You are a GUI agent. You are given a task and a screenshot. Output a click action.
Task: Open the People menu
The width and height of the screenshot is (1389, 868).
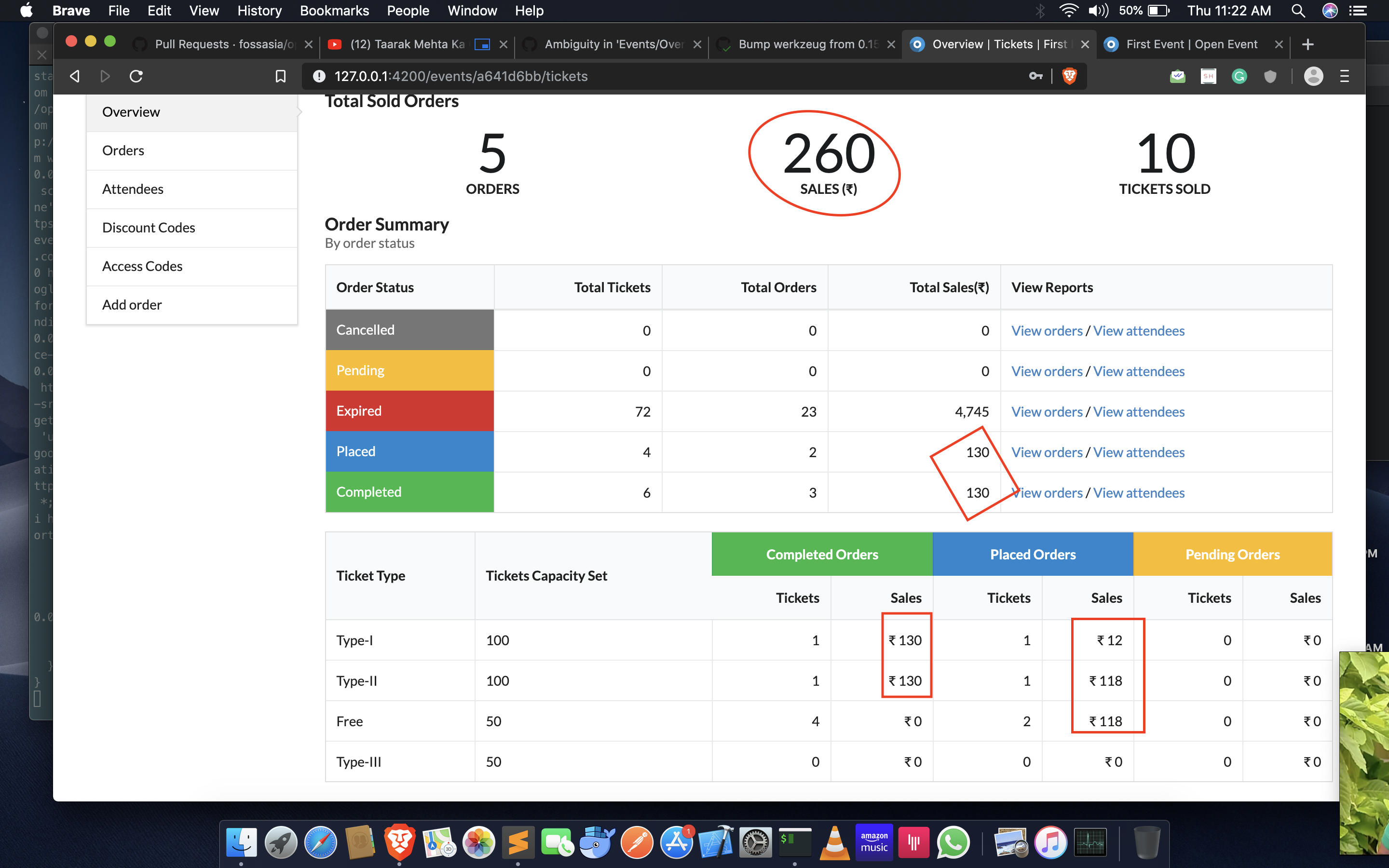click(x=408, y=10)
